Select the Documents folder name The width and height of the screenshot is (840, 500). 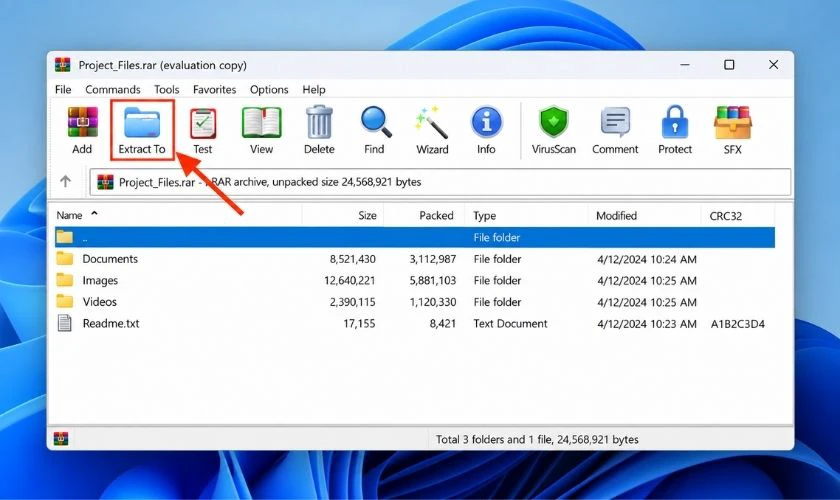point(110,259)
